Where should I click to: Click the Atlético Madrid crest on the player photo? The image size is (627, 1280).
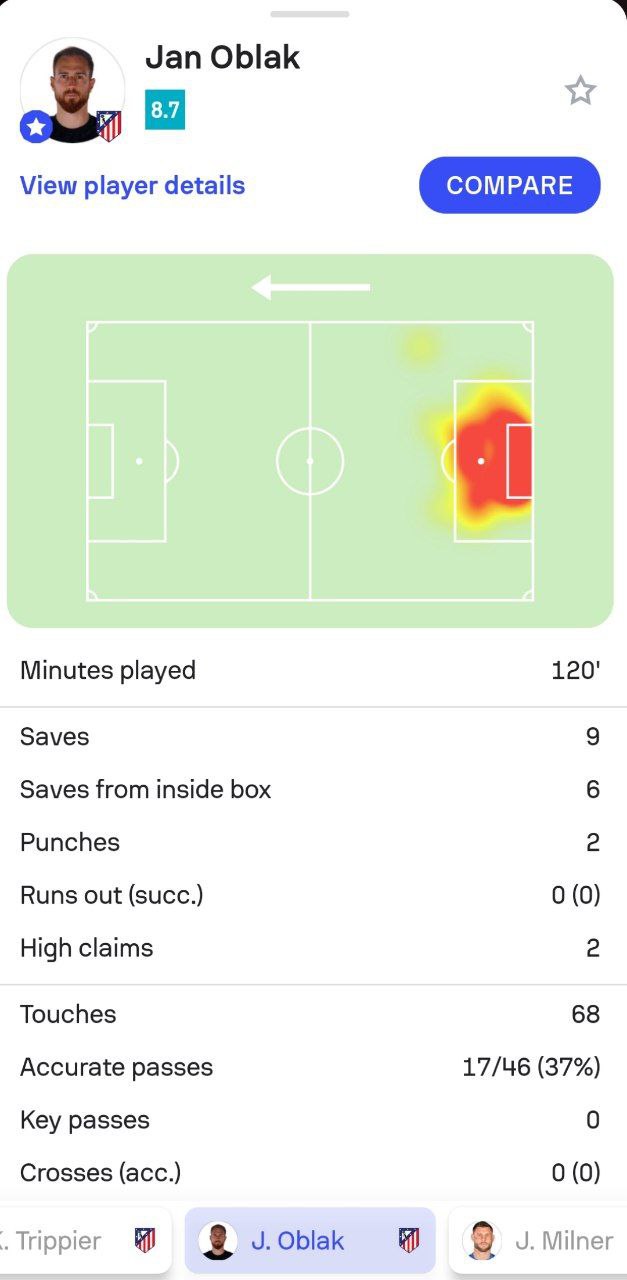pyautogui.click(x=109, y=126)
